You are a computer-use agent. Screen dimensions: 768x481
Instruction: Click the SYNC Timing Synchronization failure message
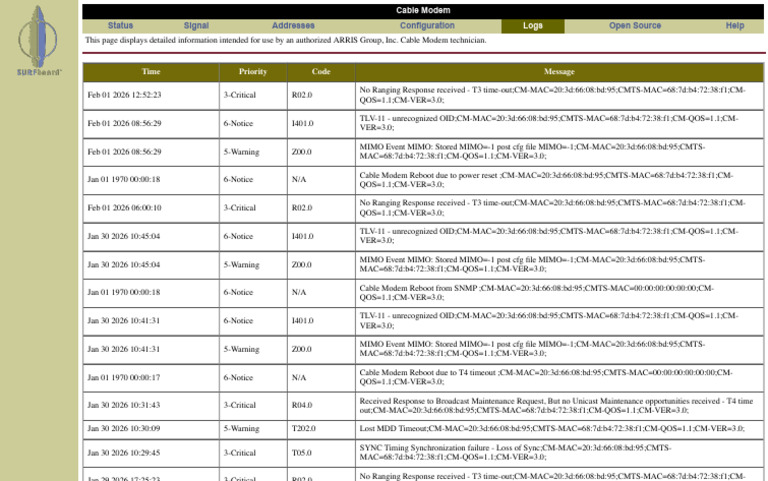tap(515, 453)
